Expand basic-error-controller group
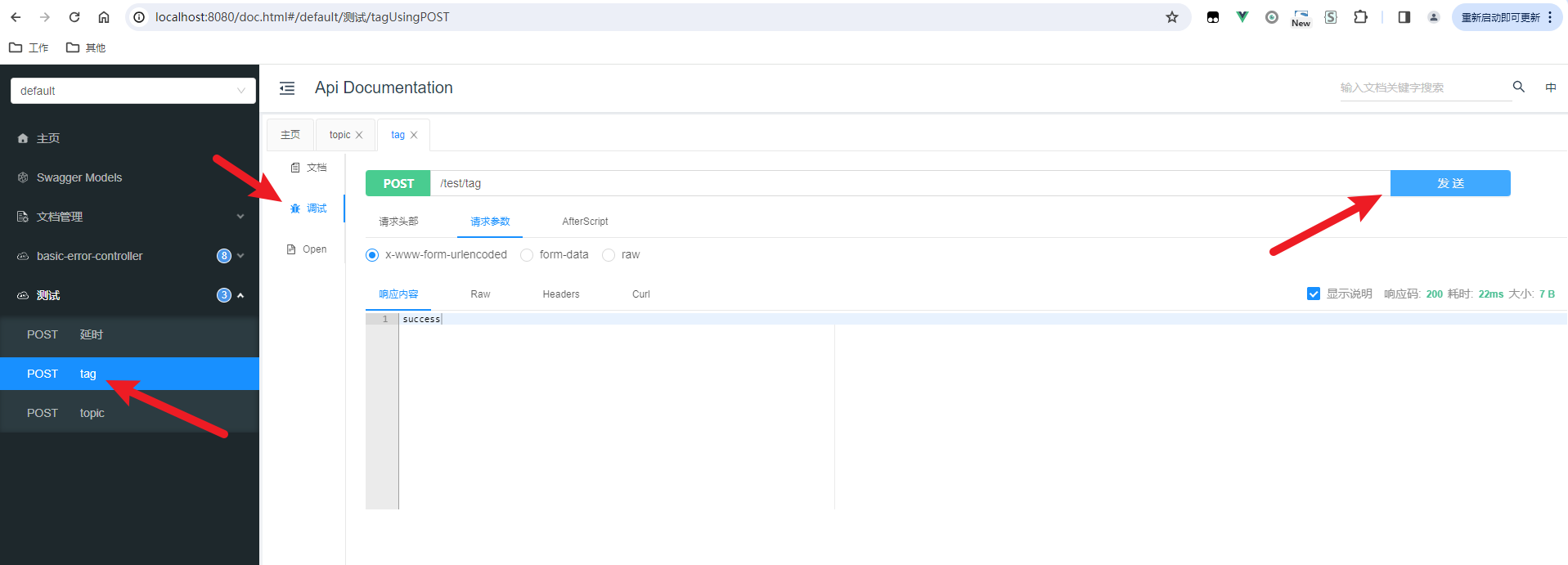Screen dimensions: 1568x565 click(x=129, y=256)
